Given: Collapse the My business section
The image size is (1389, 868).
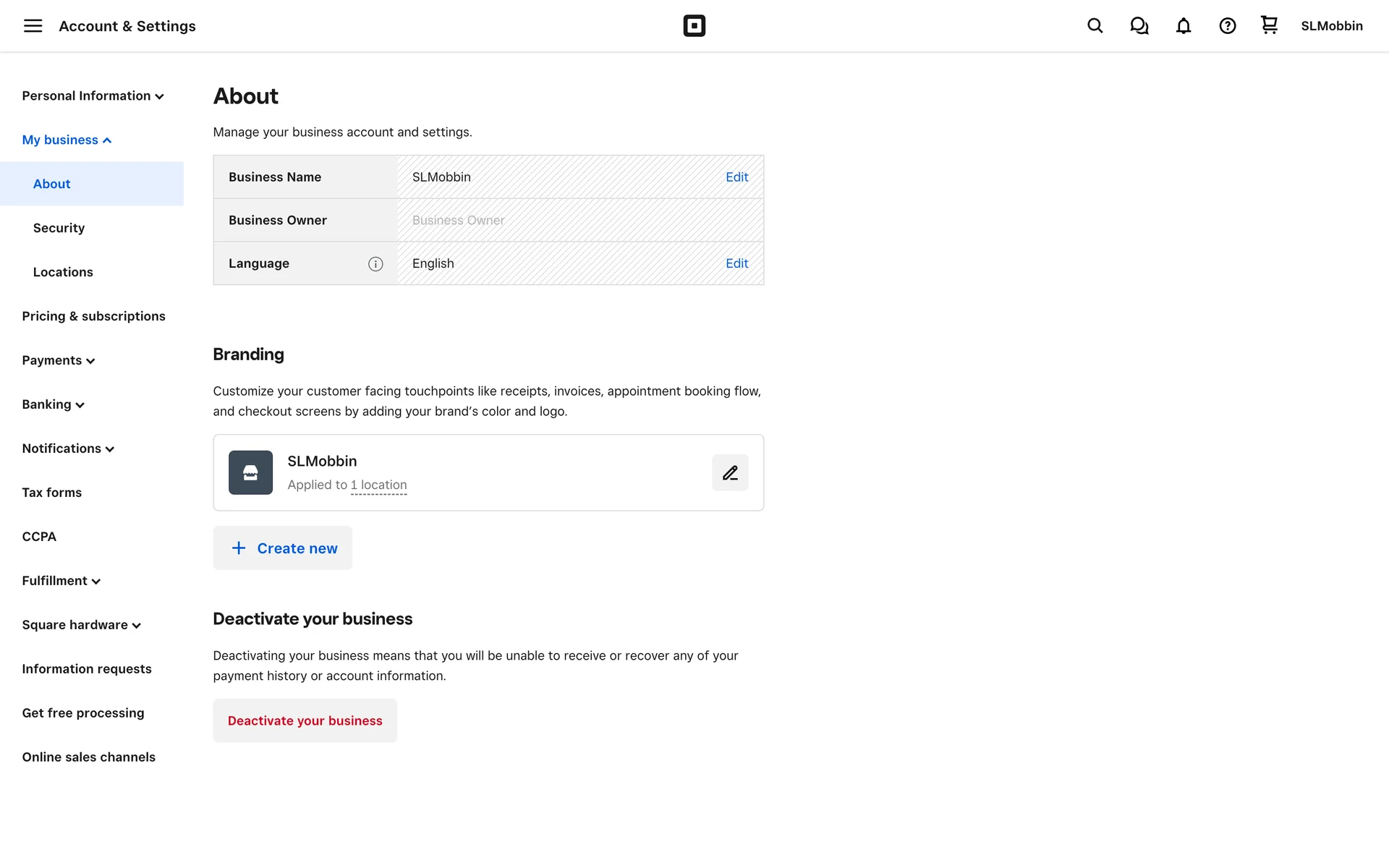Looking at the screenshot, I should 67,140.
